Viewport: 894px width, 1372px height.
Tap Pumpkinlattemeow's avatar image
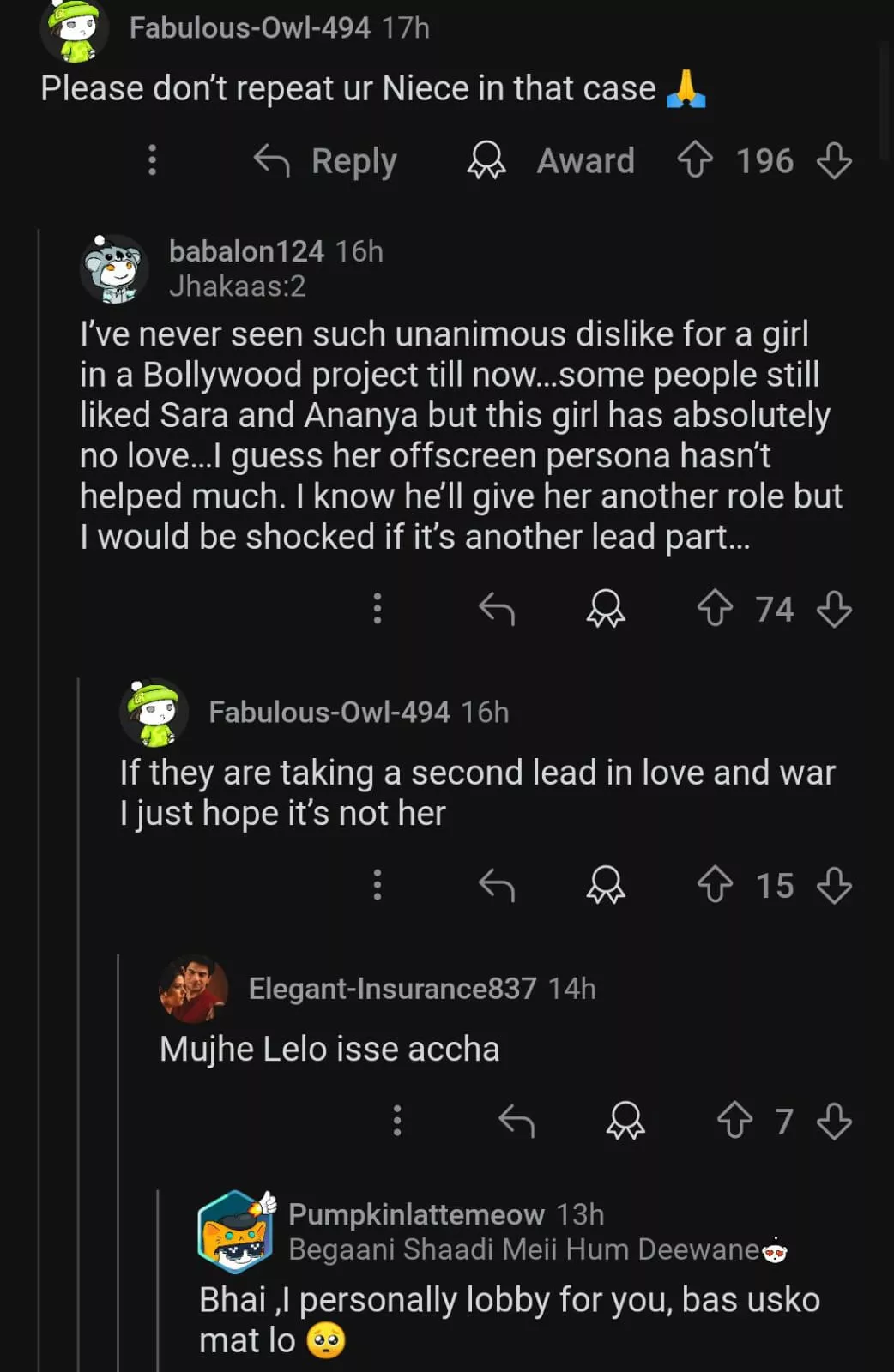click(x=236, y=1231)
